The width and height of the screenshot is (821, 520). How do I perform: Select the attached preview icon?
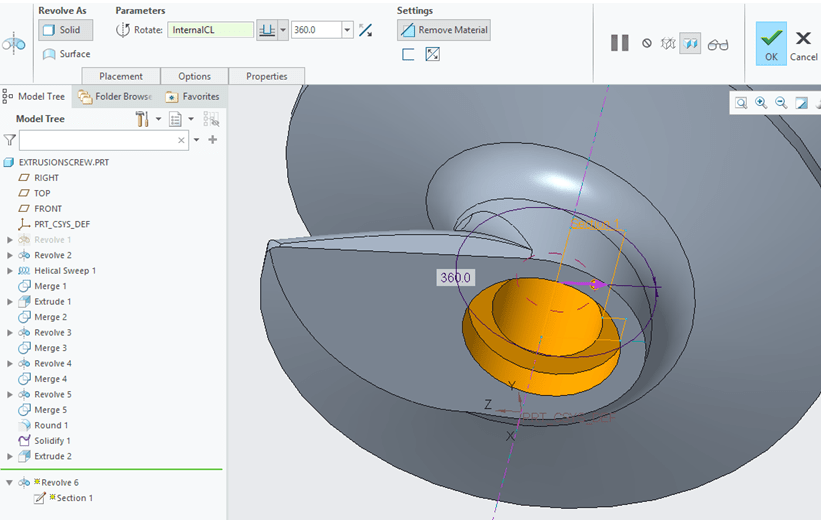690,43
